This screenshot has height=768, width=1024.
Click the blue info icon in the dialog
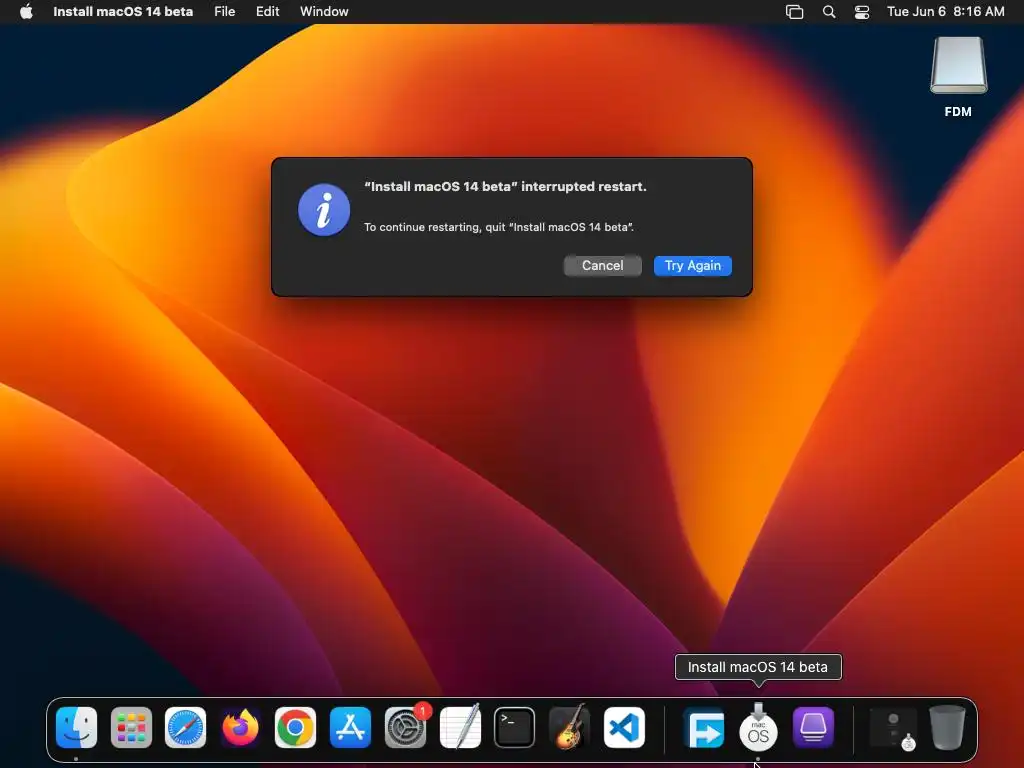point(324,210)
